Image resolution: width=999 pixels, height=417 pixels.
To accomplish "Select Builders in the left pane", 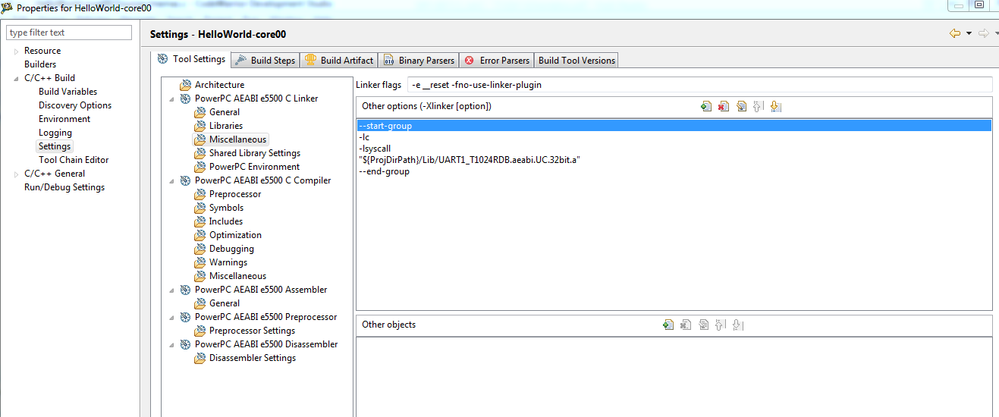I will click(40, 64).
